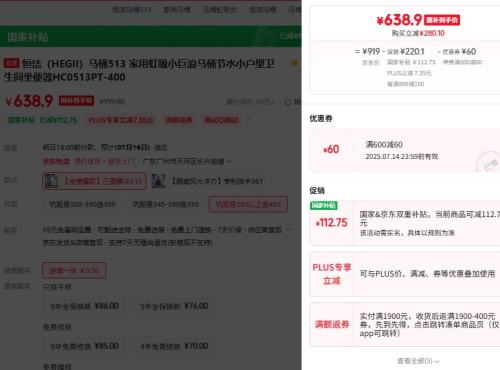Select 6年全保换新 ¥86.00 protection plan
The image size is (500, 370).
(x=84, y=306)
